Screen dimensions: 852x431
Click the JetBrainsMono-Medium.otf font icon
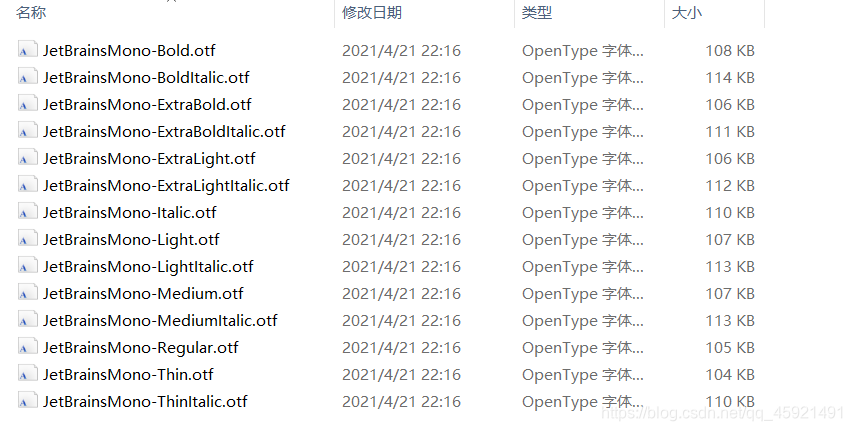click(28, 293)
